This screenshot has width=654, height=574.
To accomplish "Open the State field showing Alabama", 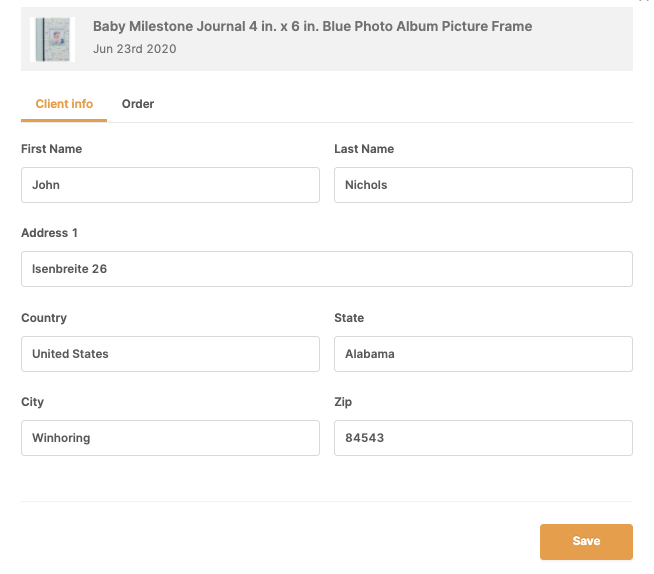I will [x=483, y=354].
